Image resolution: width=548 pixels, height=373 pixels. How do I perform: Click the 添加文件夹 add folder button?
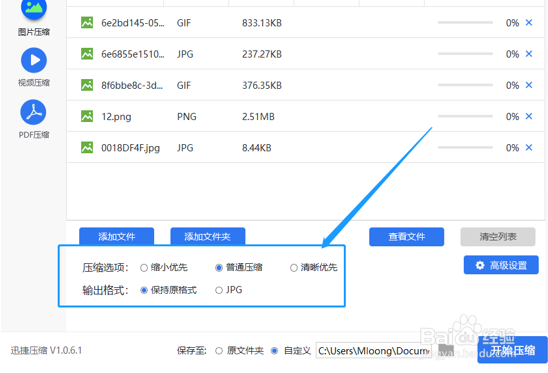(208, 237)
